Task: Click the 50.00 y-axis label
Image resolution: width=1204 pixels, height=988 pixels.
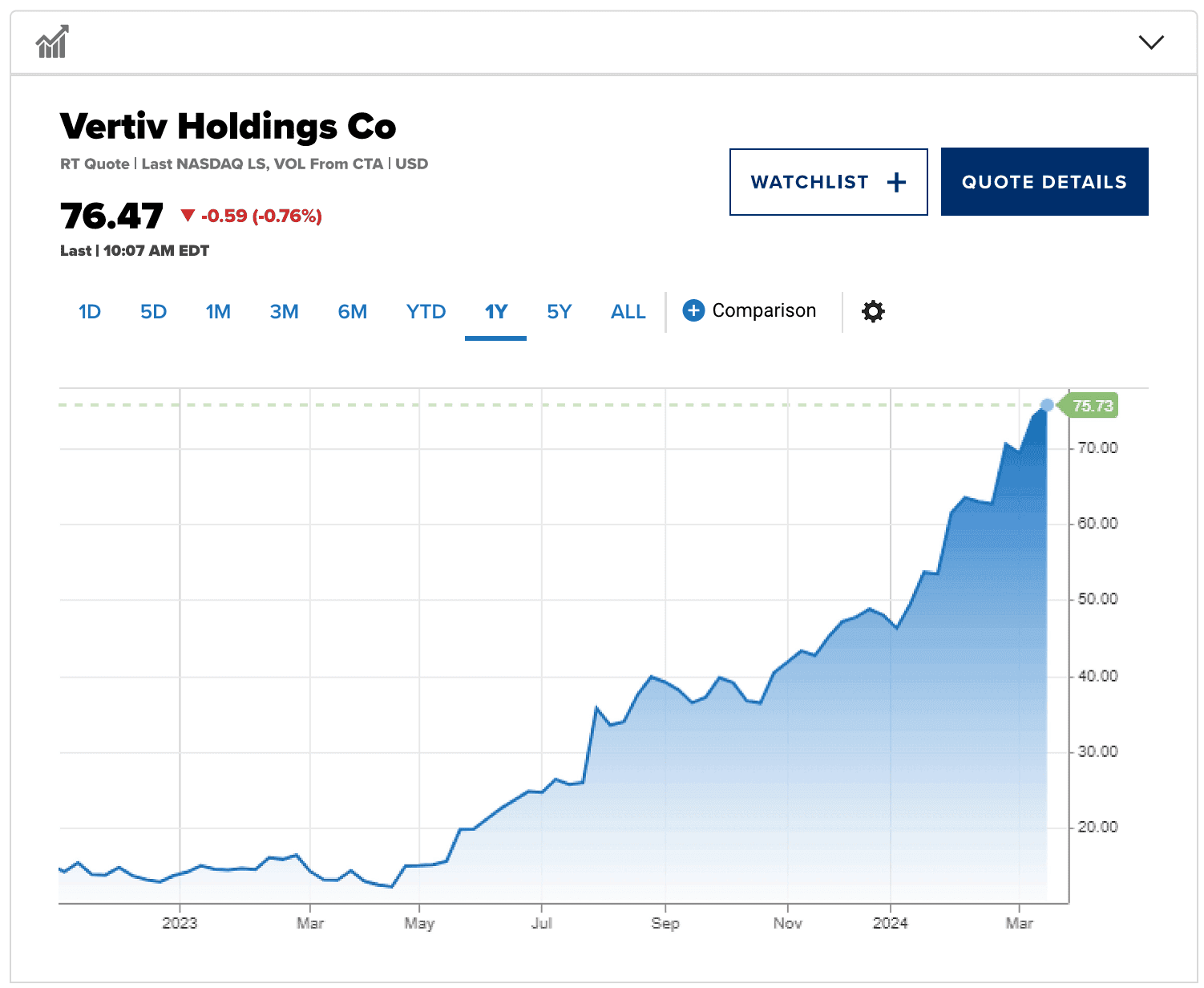Action: [x=1097, y=599]
